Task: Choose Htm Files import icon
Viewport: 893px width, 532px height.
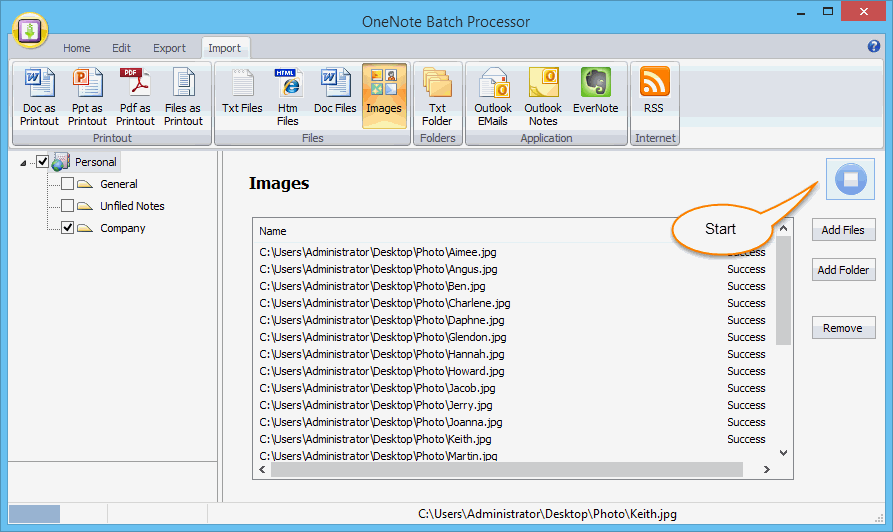Action: pos(288,97)
